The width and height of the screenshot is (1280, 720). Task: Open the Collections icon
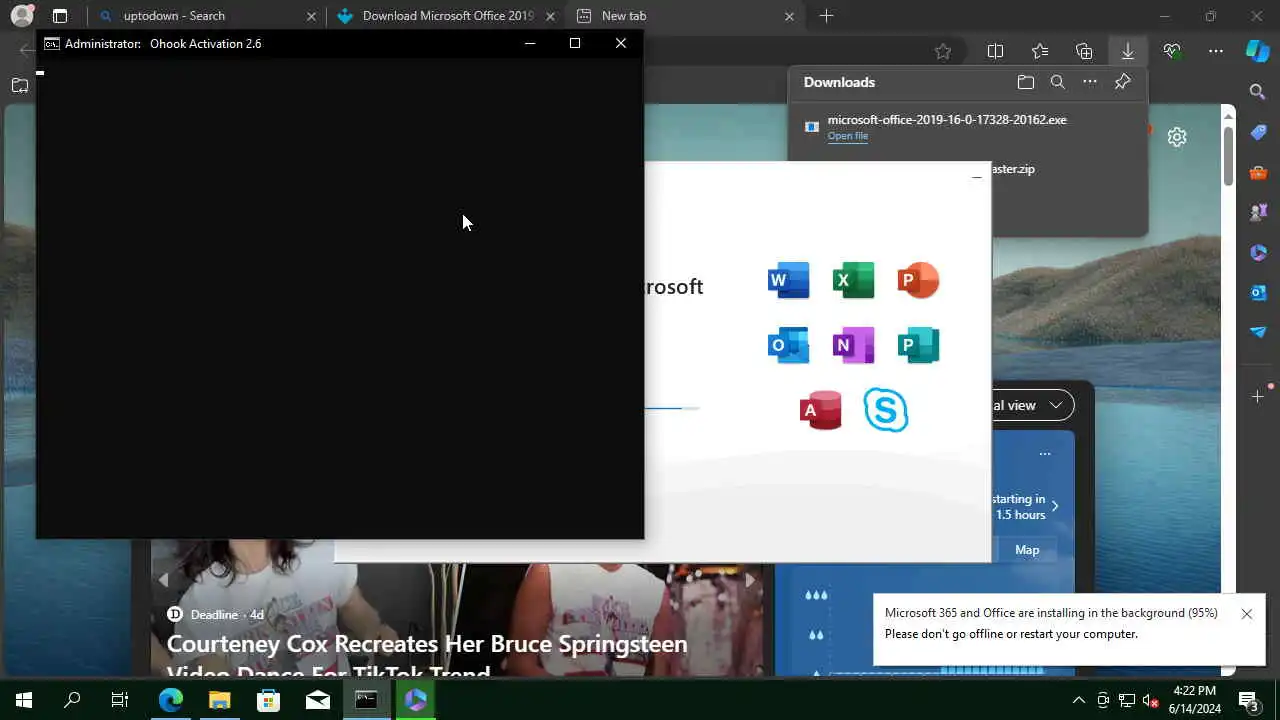[x=1084, y=52]
